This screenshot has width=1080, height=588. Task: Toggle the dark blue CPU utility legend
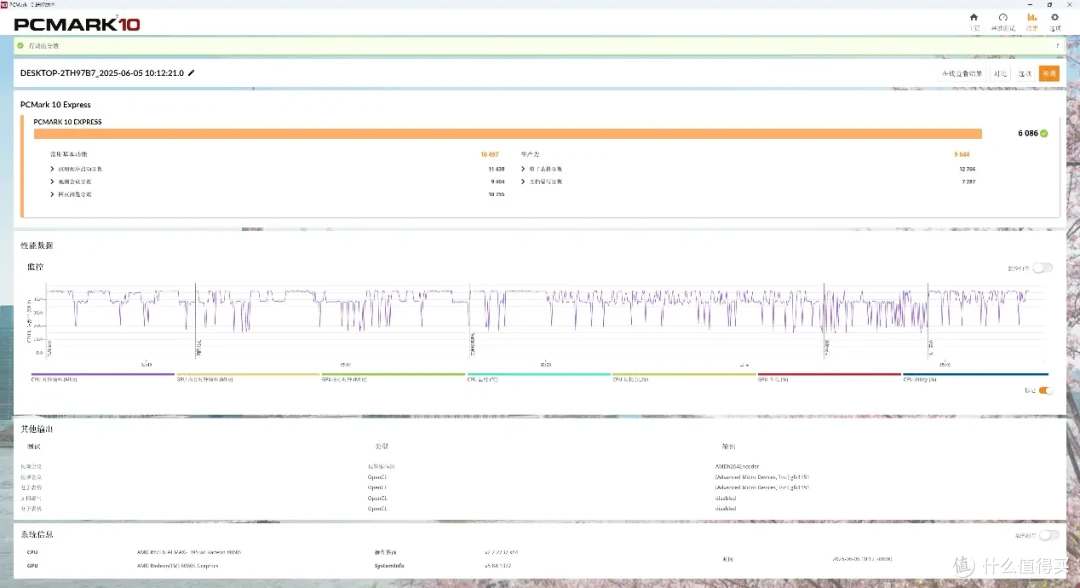[975, 377]
